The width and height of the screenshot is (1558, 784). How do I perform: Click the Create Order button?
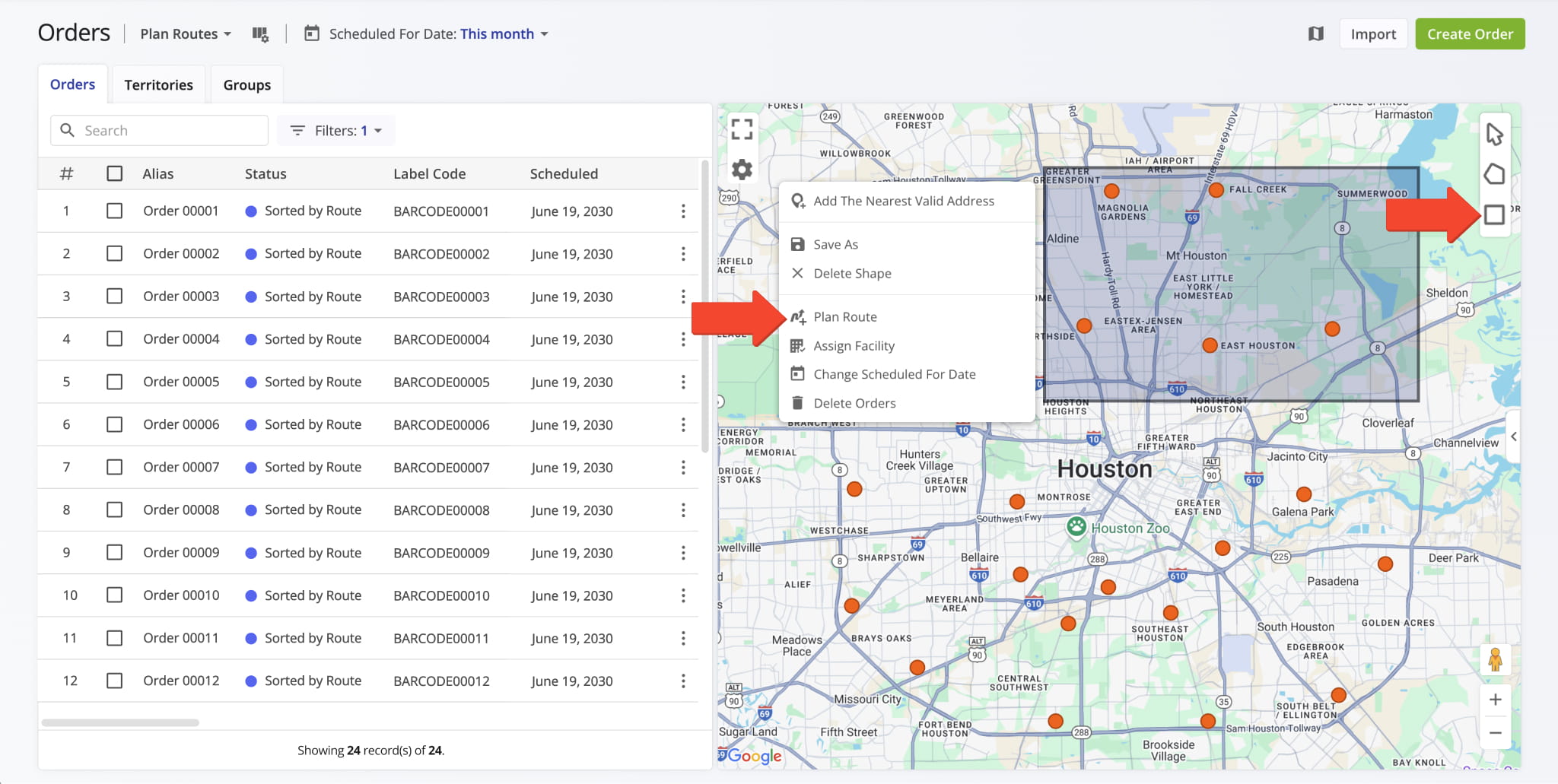click(1470, 34)
